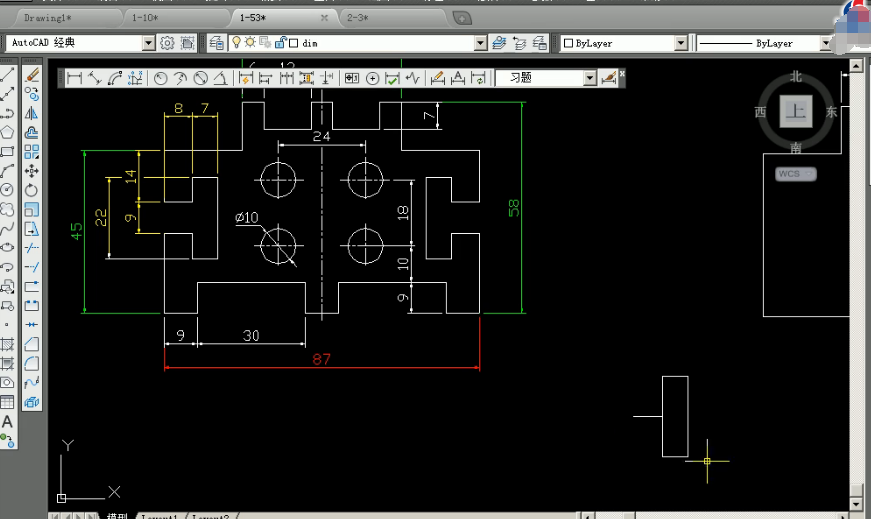
Task: Select the Move tool
Action: pos(32,171)
